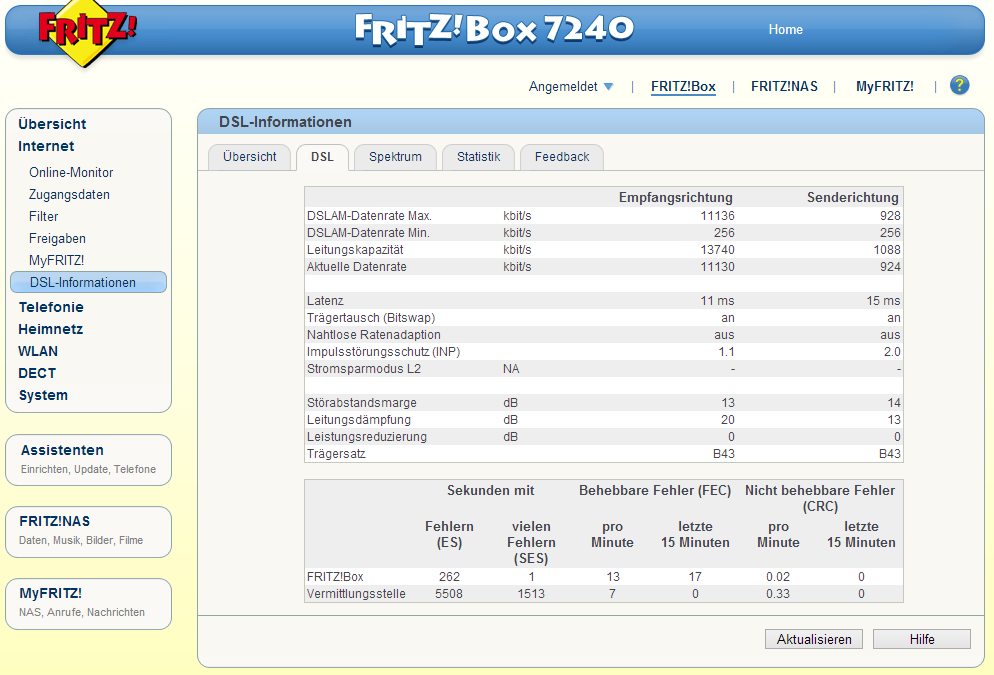Open the Assistenten panel
The height and width of the screenshot is (675, 994).
[88, 460]
